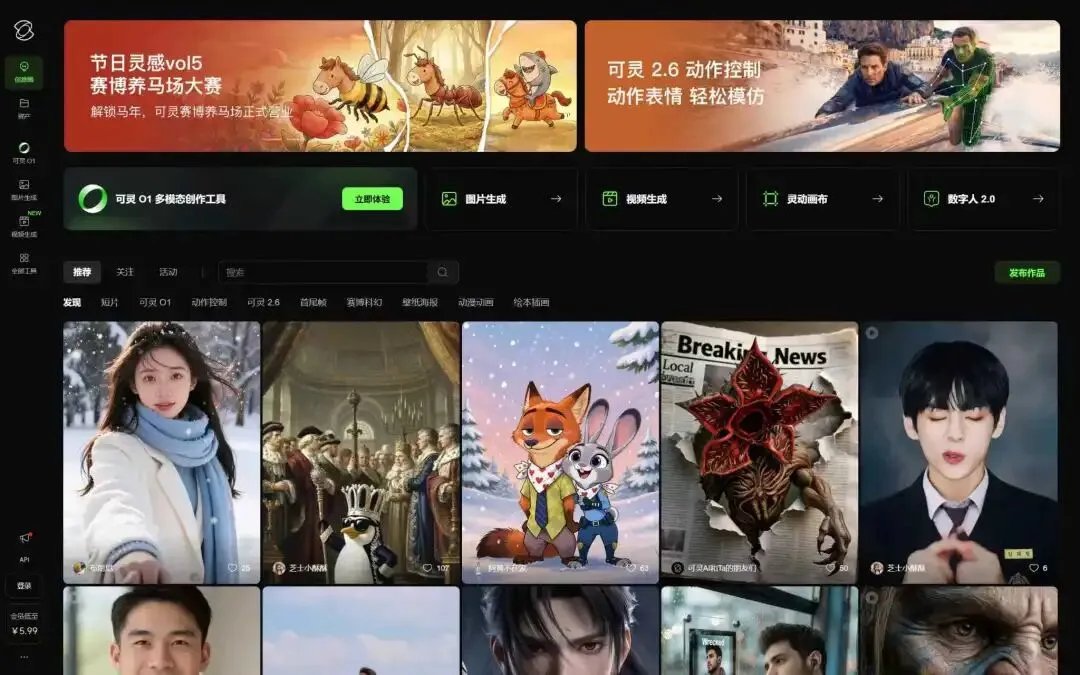The image size is (1080, 675).
Task: Select the 发现 category filter
Action: coord(72,302)
